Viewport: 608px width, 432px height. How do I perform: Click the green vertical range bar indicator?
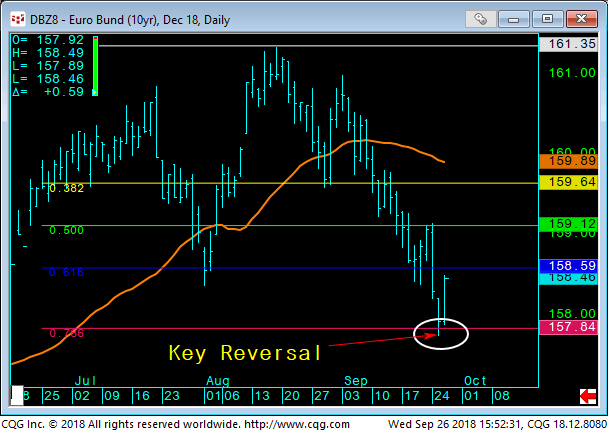pyautogui.click(x=94, y=67)
